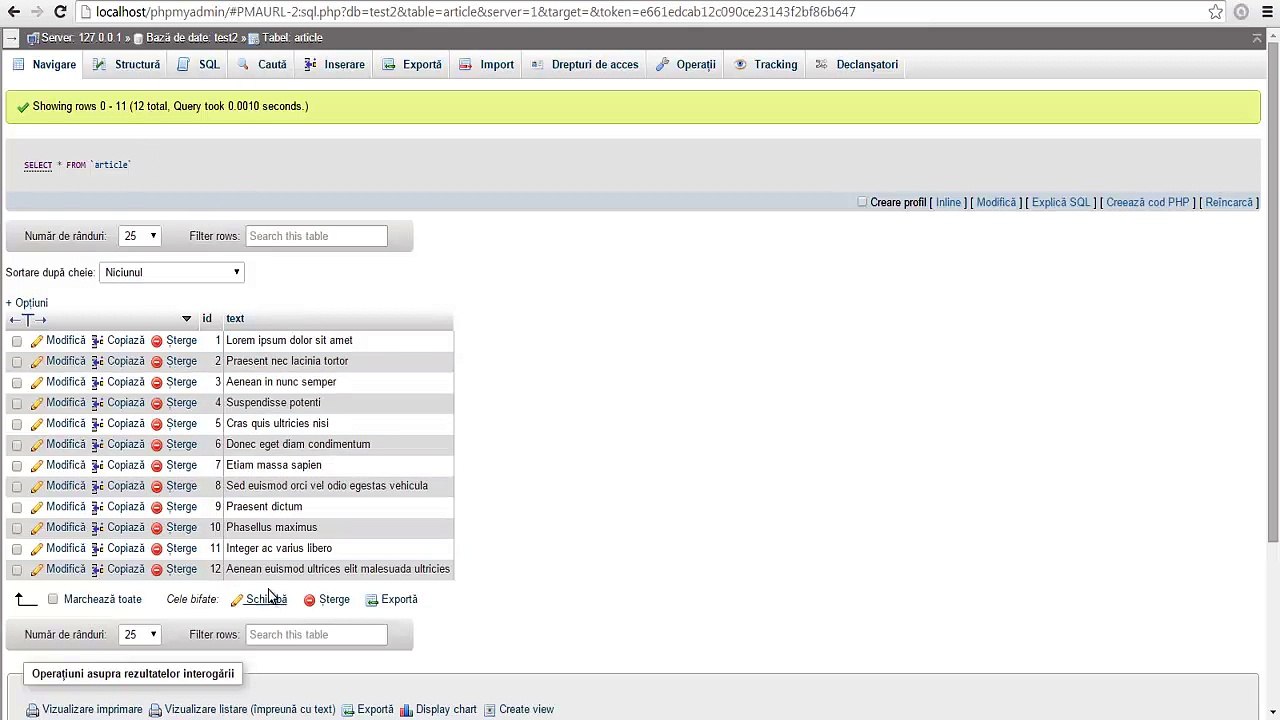Open the Tracking tab

click(x=766, y=64)
